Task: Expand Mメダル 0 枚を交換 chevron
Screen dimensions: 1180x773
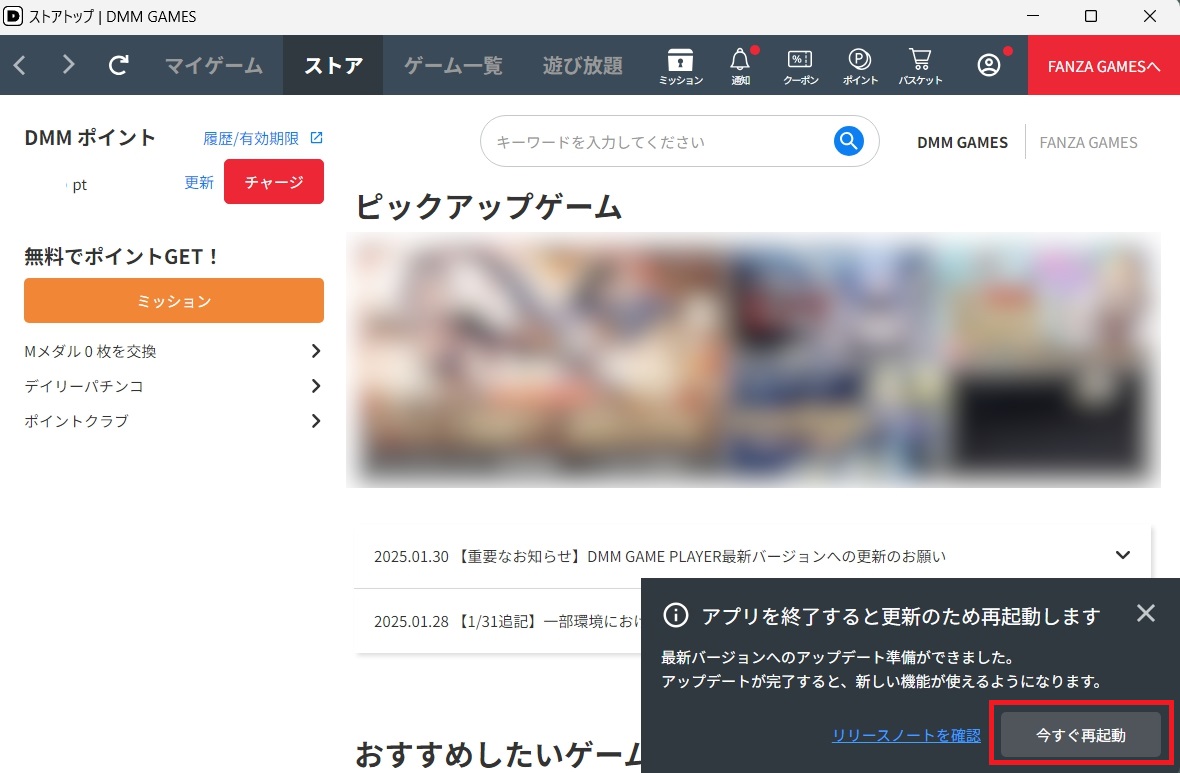Action: [316, 351]
